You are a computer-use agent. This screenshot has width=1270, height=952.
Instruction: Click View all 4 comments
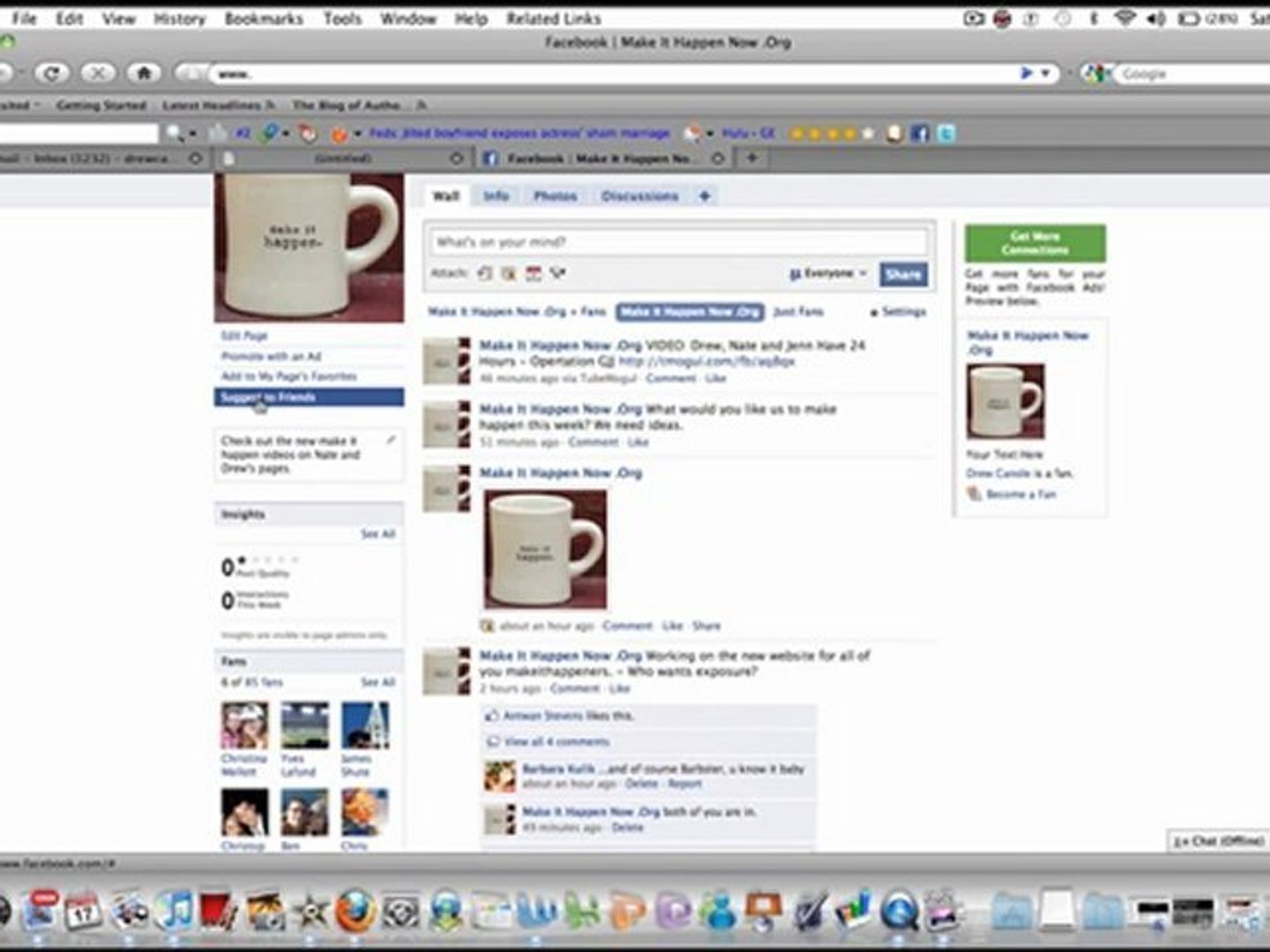pos(557,742)
